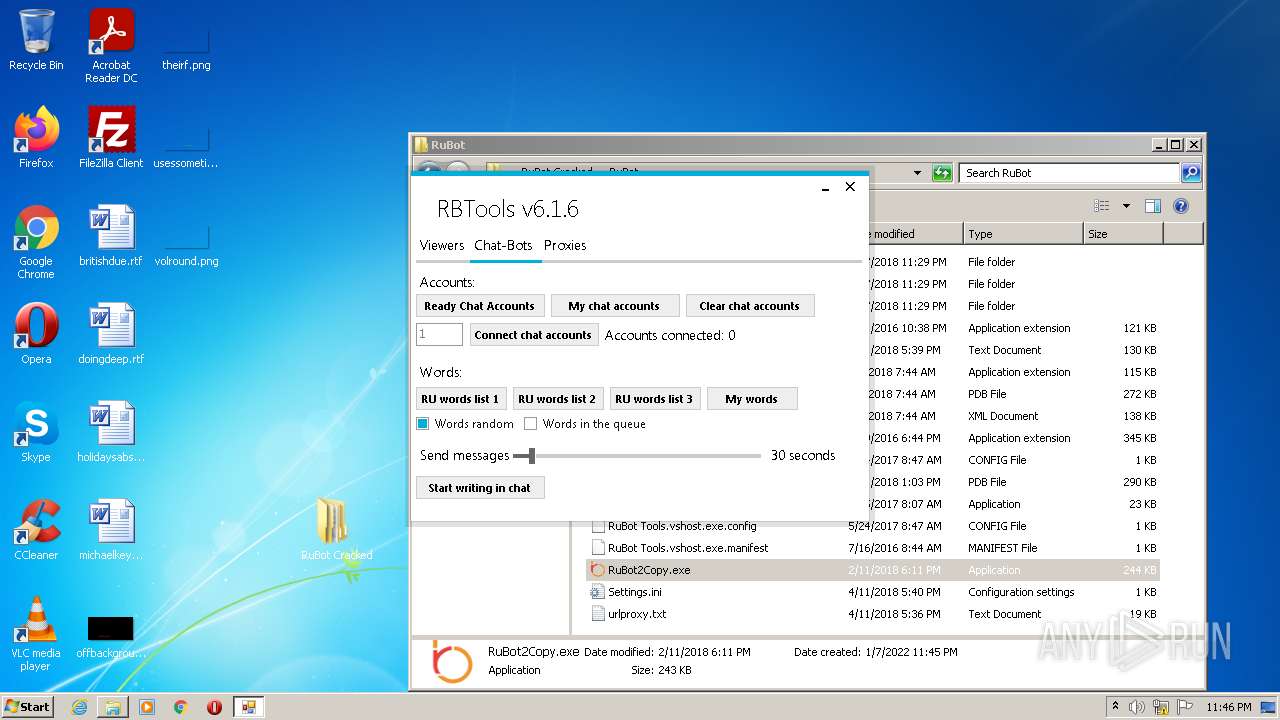
Task: Select the FileZilla Client desktop icon
Action: (111, 137)
